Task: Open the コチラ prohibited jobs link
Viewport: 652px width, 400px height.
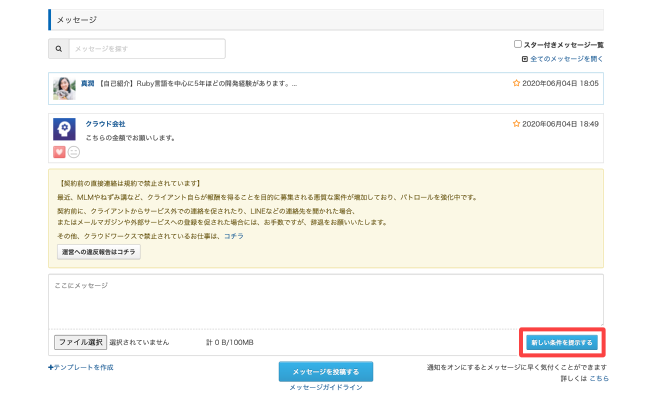Action: point(233,235)
